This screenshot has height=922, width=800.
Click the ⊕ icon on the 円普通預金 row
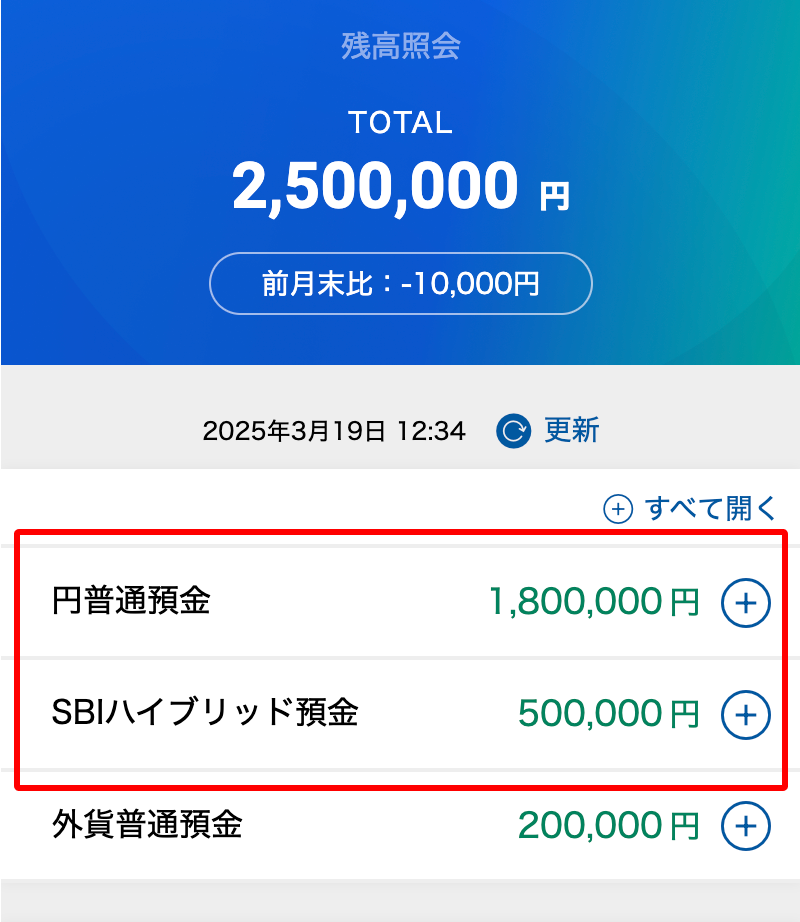[746, 602]
